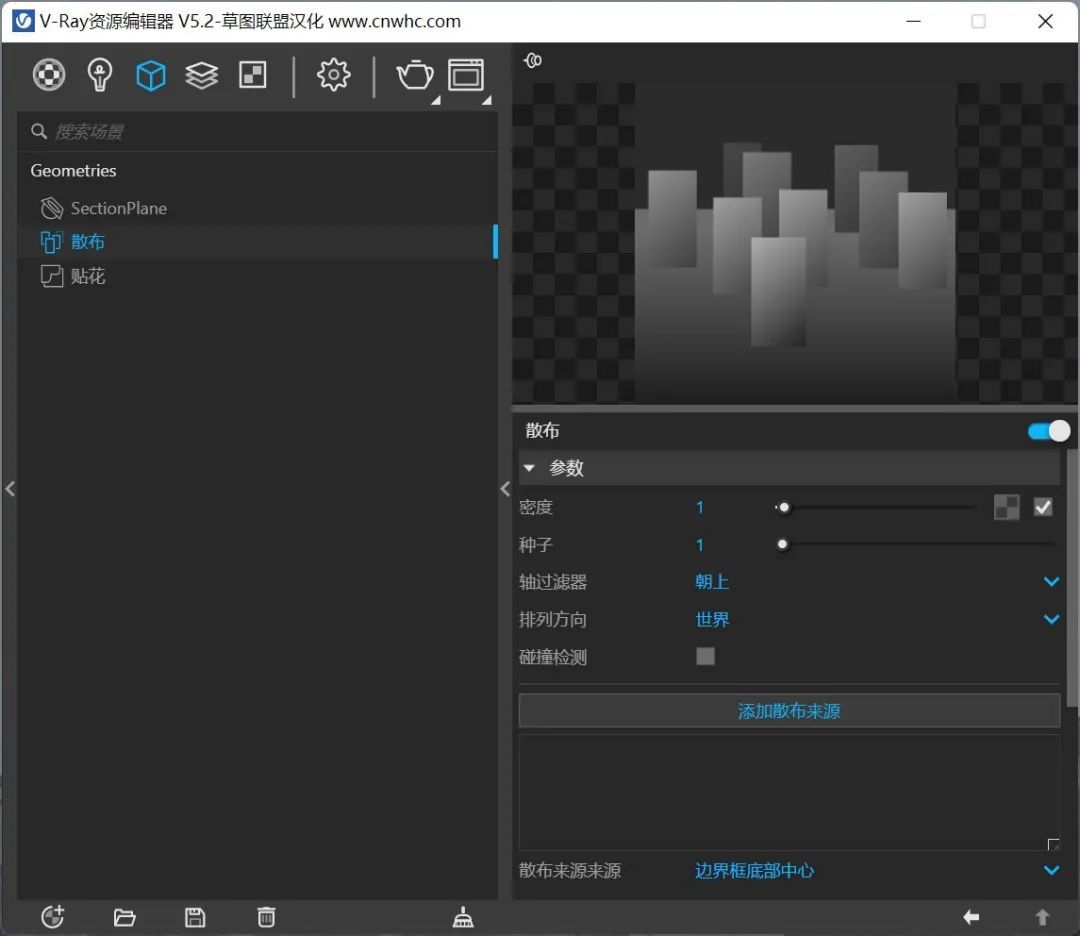This screenshot has height=936, width=1080.
Task: Click the 散布 panel title
Action: point(542,431)
